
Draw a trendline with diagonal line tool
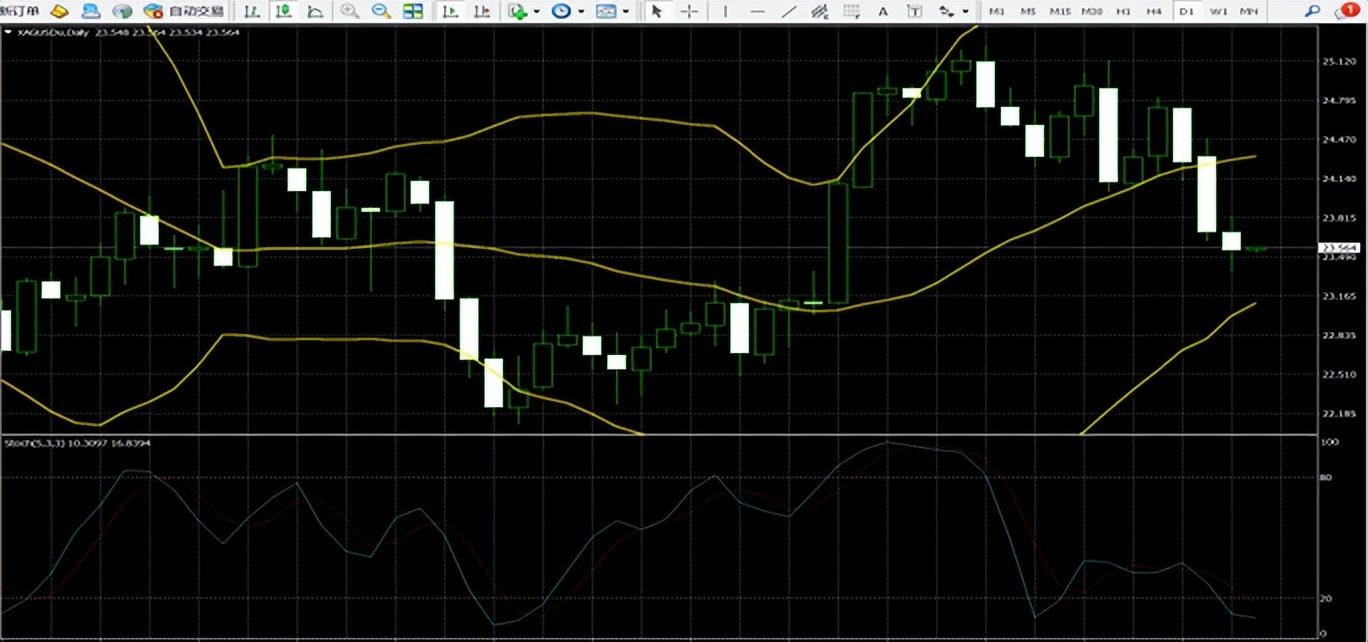click(x=788, y=11)
